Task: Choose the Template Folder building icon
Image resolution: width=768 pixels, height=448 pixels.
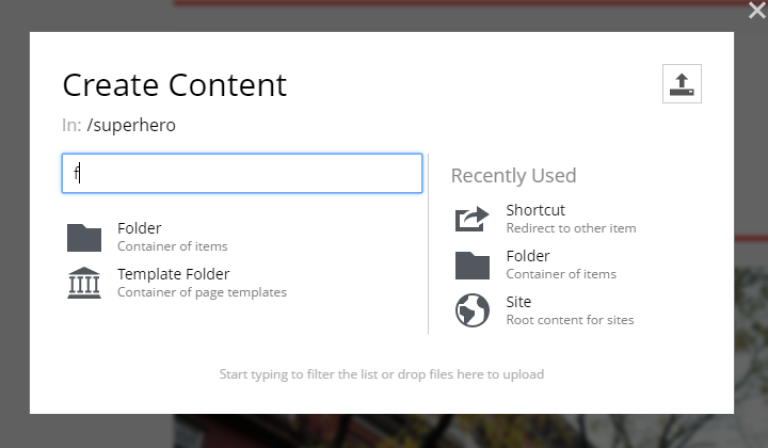Action: coord(84,283)
